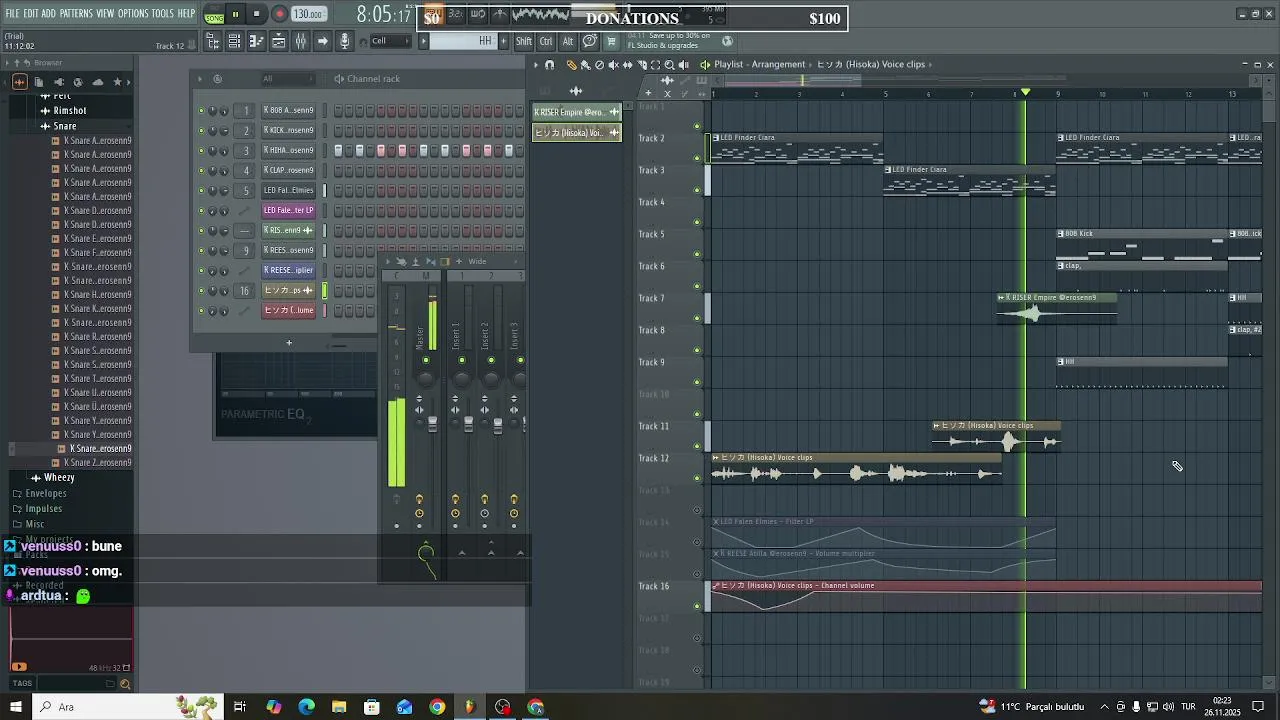Toggle first step of HIHA channel row

tap(338, 151)
